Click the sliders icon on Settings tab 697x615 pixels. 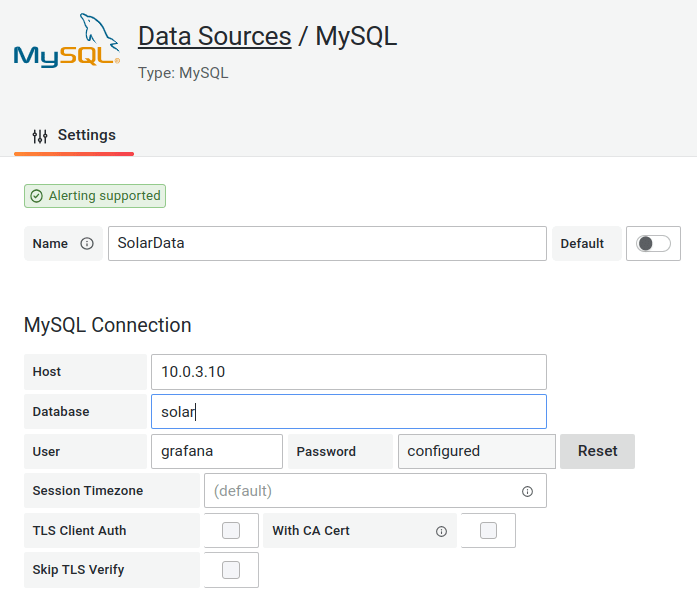coord(40,136)
